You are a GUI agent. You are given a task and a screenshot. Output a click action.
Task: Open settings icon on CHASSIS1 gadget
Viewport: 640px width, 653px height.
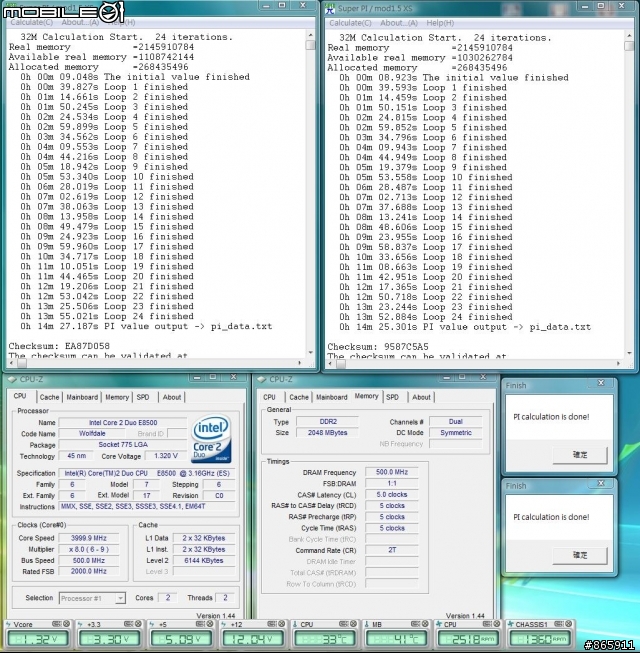pyautogui.click(x=559, y=624)
